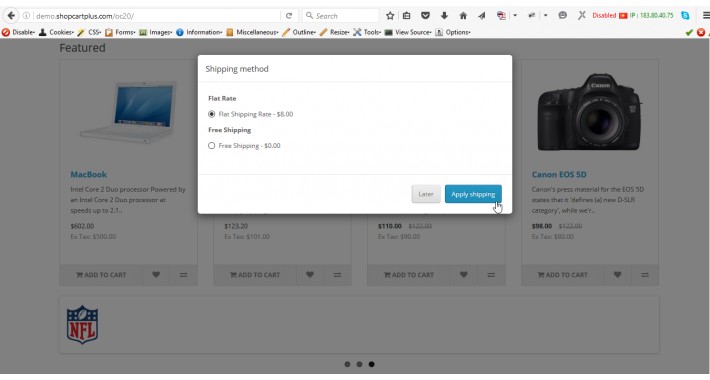Open dropdown arrow beside the screenshot extension icon
This screenshot has height=380, width=710.
click(515, 16)
